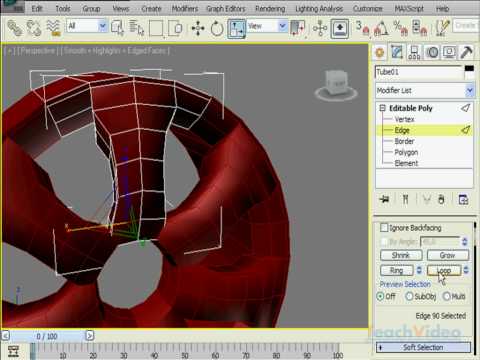This screenshot has width=480, height=360.
Task: Click the Use Pivot Point Center icon
Action: [298, 28]
